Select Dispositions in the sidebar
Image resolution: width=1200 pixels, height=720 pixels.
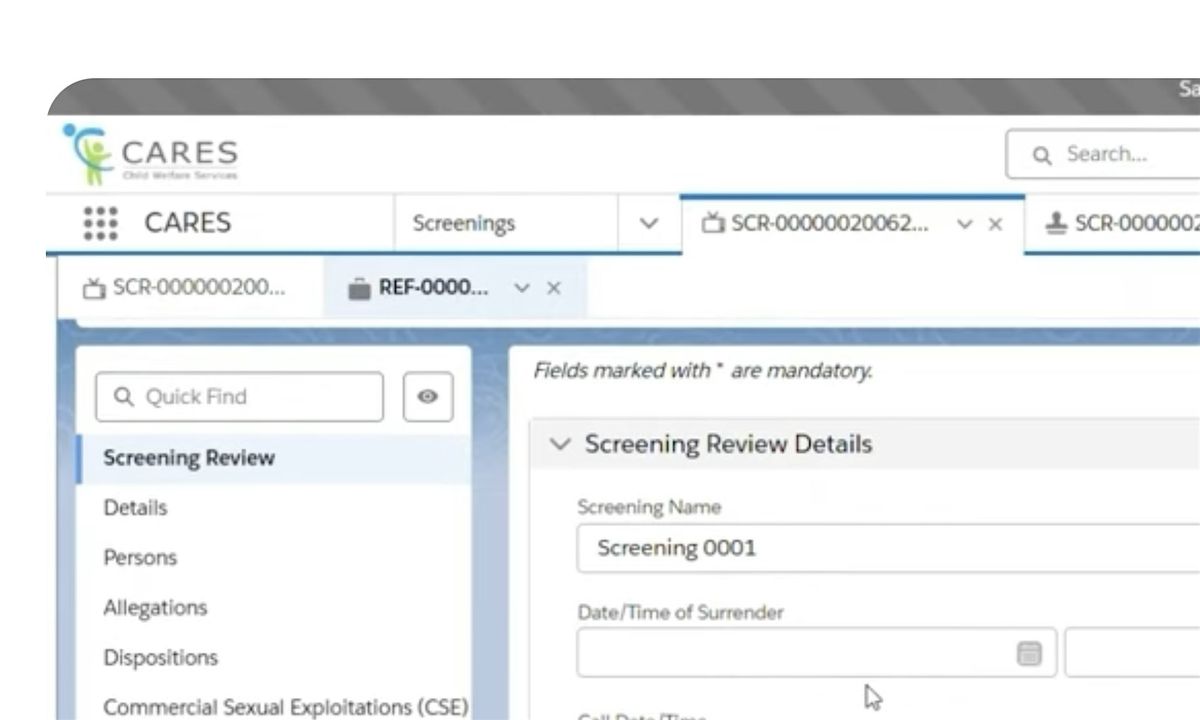click(160, 658)
